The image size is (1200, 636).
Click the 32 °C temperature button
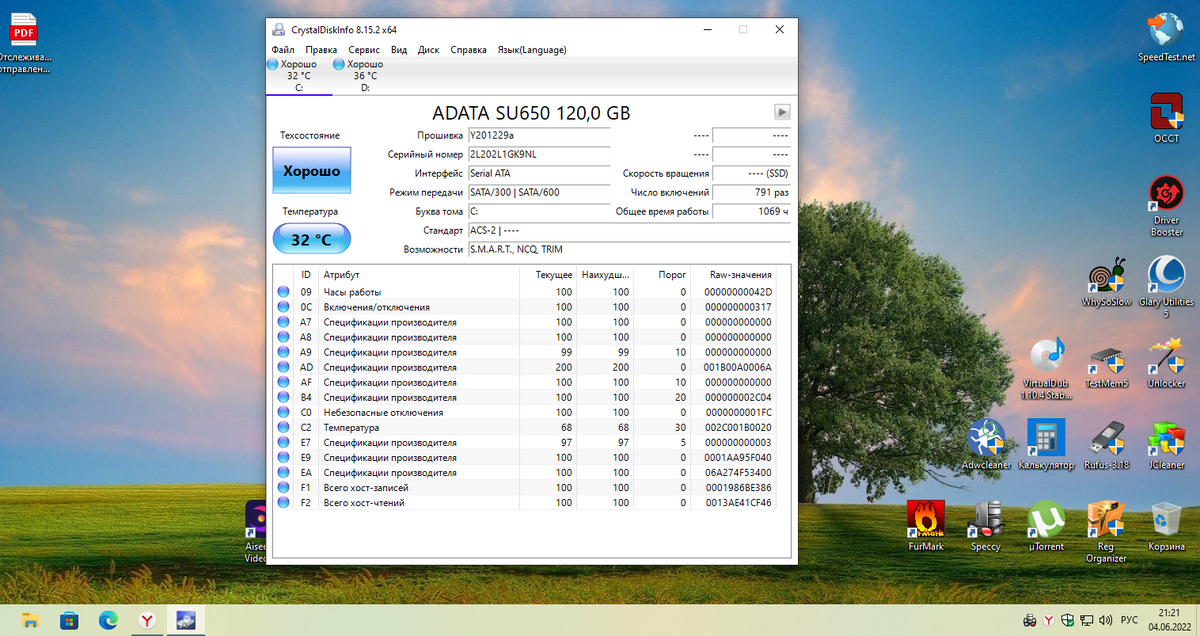[x=311, y=240]
